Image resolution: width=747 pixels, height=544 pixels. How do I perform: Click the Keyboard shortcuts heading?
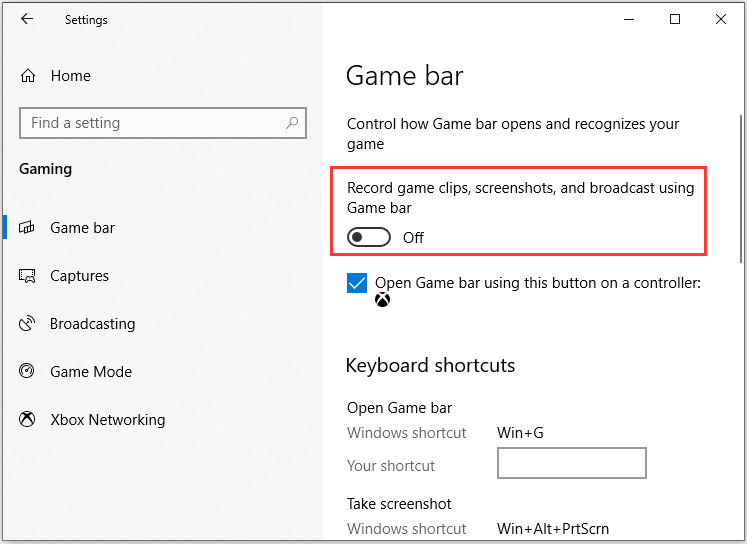[x=430, y=365]
